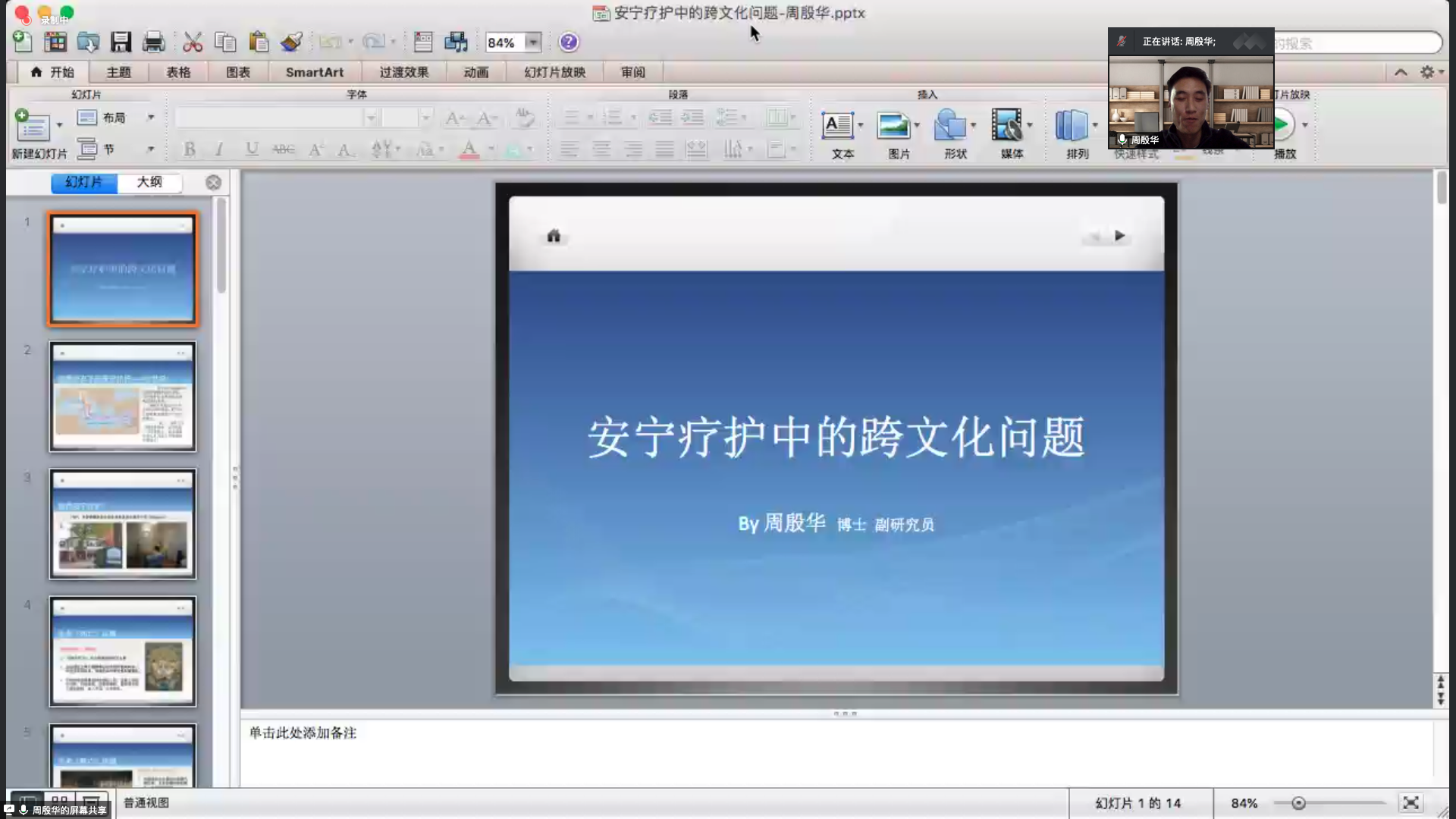1456x819 pixels.
Task: Click the zoom slider in status bar
Action: (x=1298, y=803)
